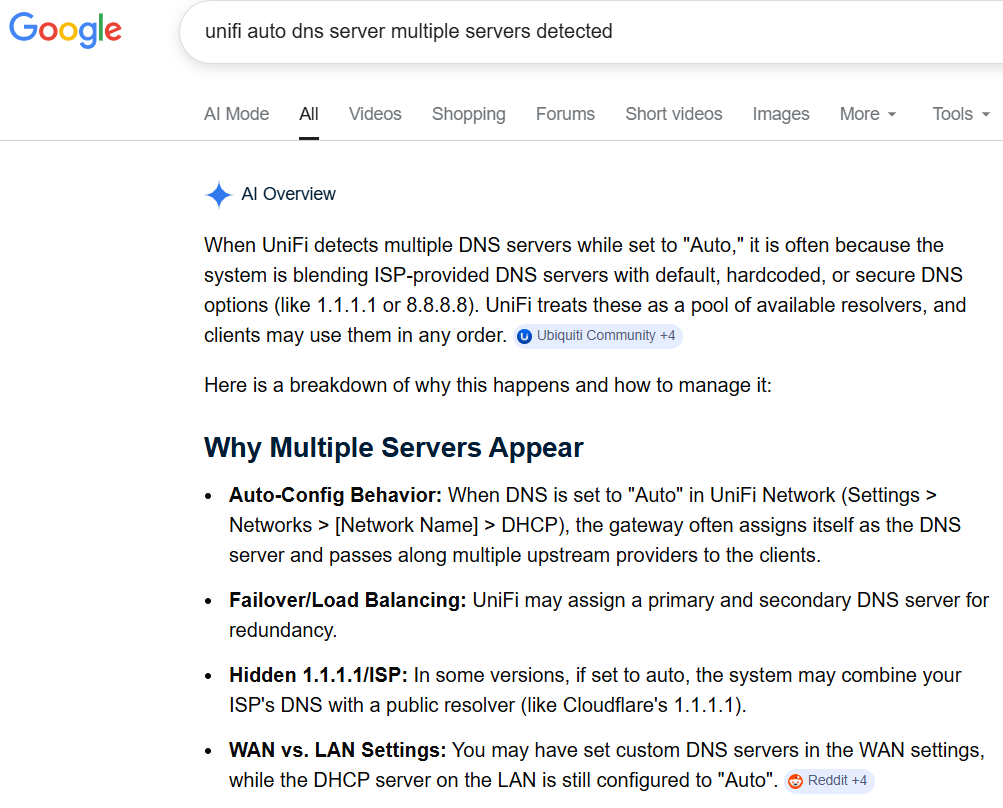
Task: Open the Short videos tab
Action: pos(673,114)
